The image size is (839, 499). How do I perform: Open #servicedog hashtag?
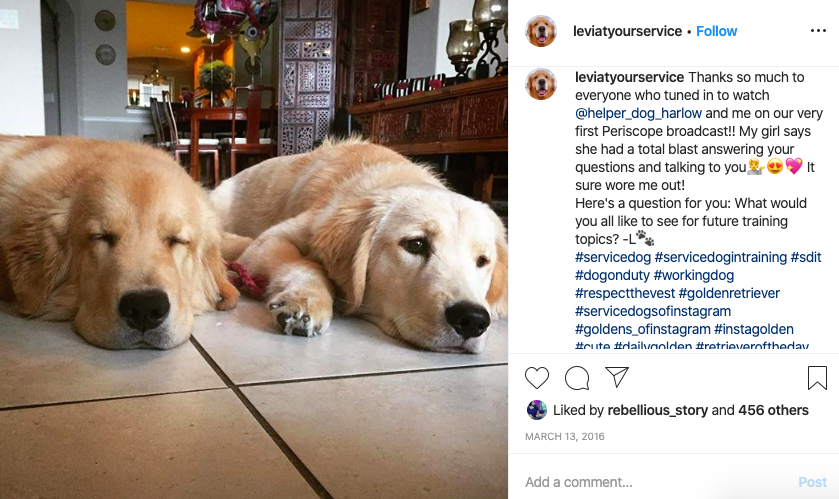[x=613, y=257]
